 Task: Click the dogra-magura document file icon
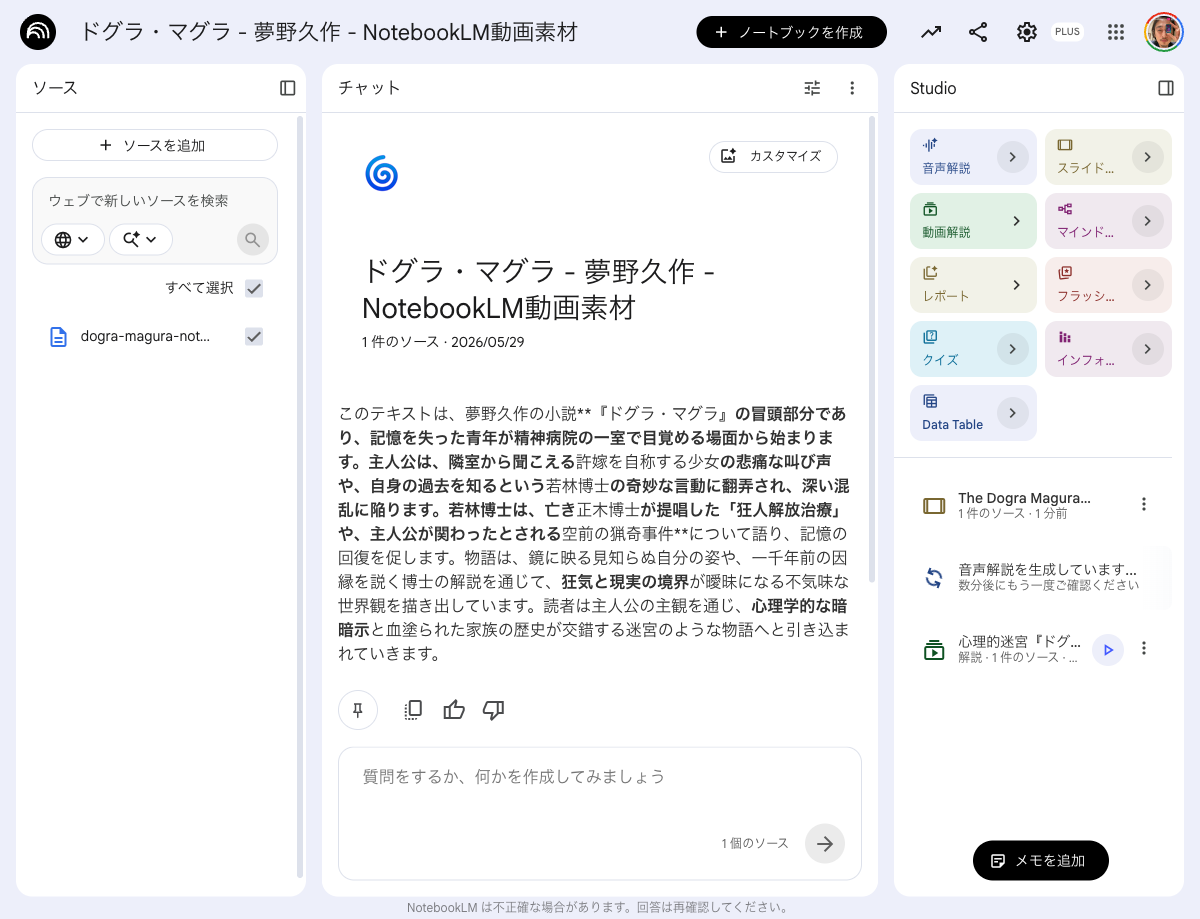tap(59, 337)
